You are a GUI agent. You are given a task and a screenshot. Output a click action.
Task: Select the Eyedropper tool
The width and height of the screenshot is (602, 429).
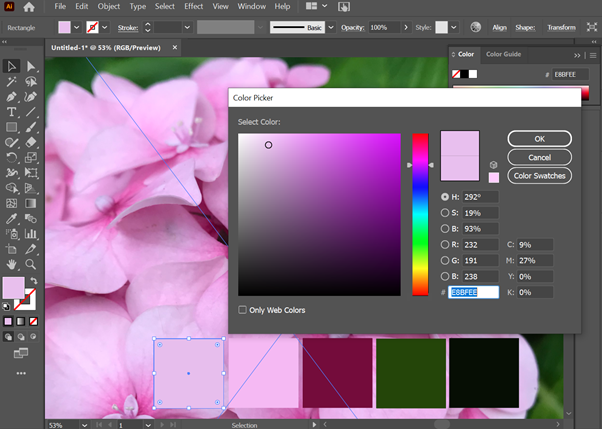pos(12,219)
